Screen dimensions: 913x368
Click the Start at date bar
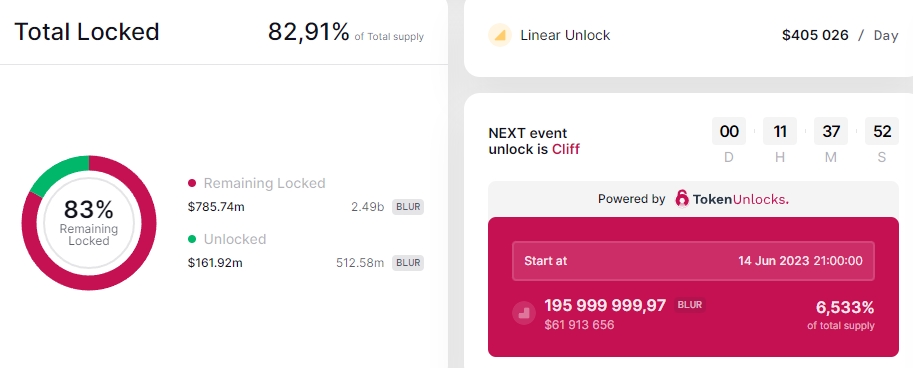pyautogui.click(x=693, y=261)
